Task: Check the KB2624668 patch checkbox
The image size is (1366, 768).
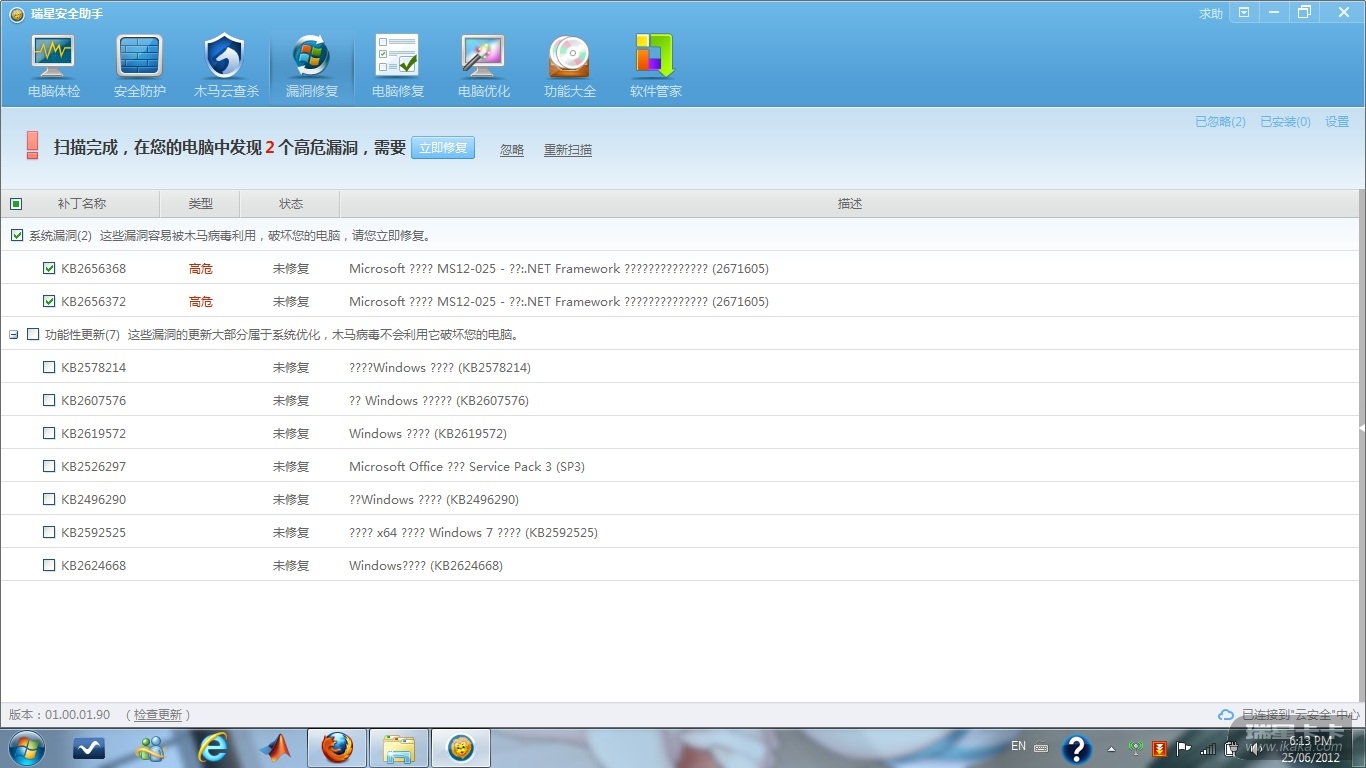Action: point(49,565)
